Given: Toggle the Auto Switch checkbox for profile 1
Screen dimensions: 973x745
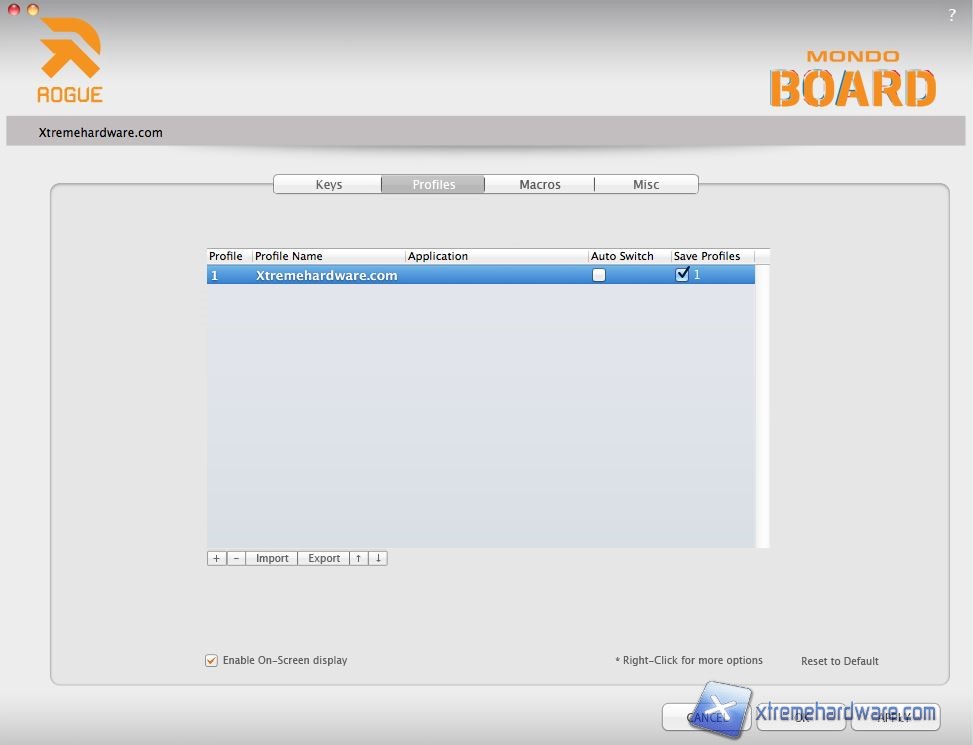Looking at the screenshot, I should pos(599,275).
